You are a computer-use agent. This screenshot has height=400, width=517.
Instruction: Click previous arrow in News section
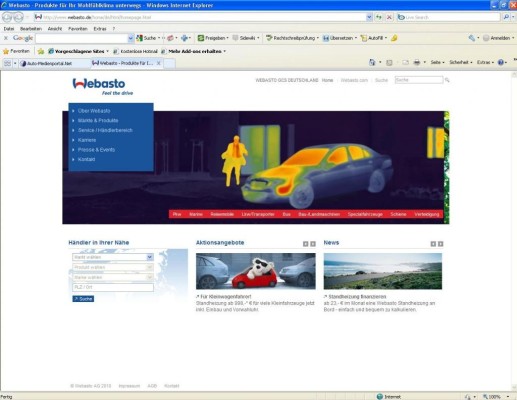pyautogui.click(x=433, y=244)
